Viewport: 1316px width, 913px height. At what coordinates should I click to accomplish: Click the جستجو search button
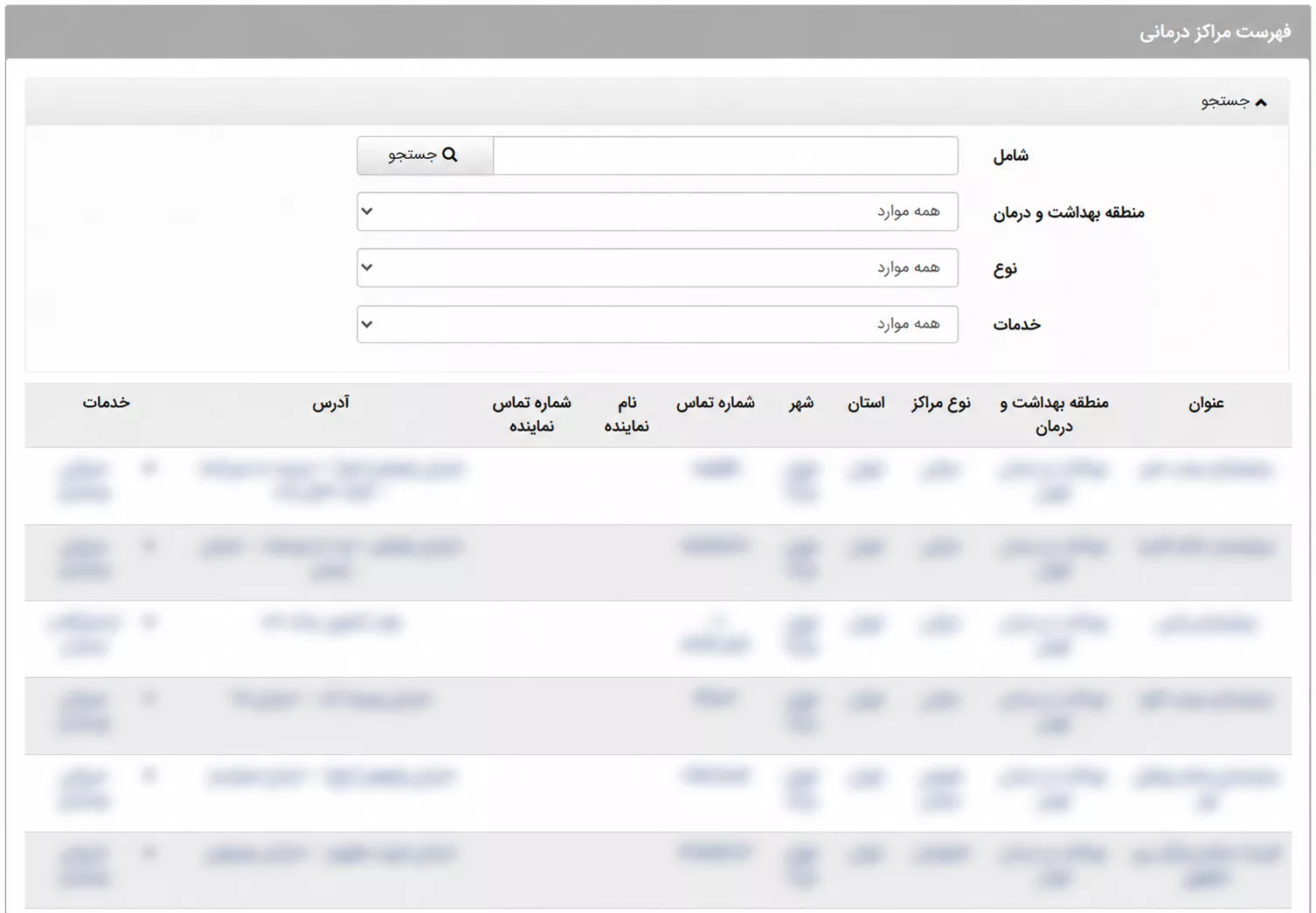[425, 155]
